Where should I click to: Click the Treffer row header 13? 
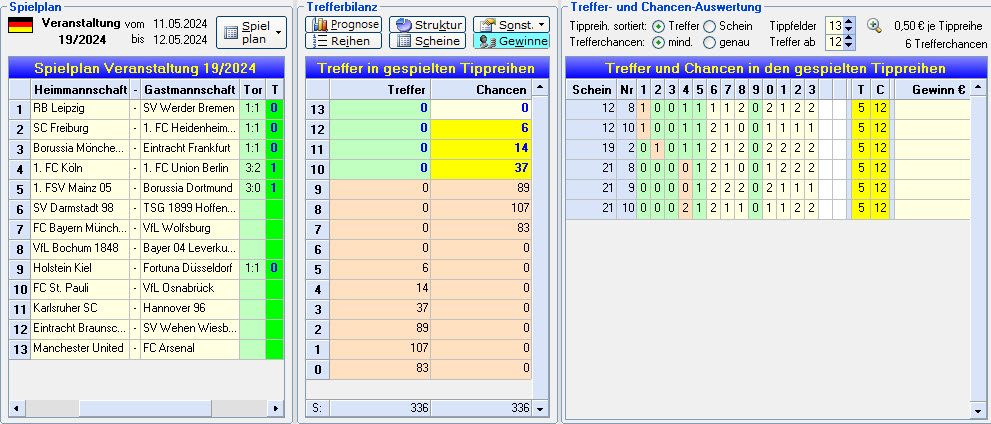coord(317,109)
